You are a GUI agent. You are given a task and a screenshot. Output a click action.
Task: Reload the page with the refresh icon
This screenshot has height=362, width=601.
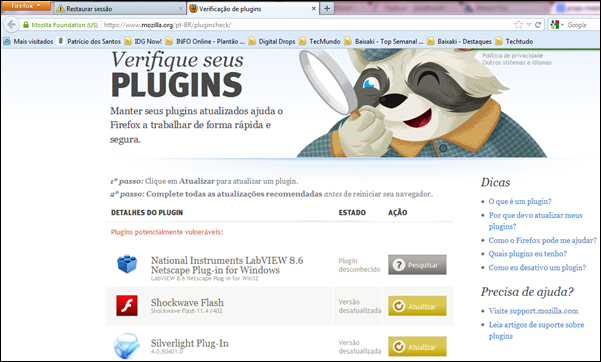coord(538,25)
